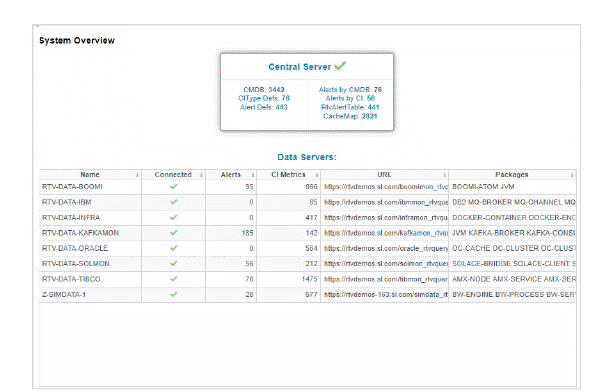Image resolution: width=615 pixels, height=391 pixels.
Task: Click the CIType Defs: 78 statistic
Action: click(x=264, y=98)
